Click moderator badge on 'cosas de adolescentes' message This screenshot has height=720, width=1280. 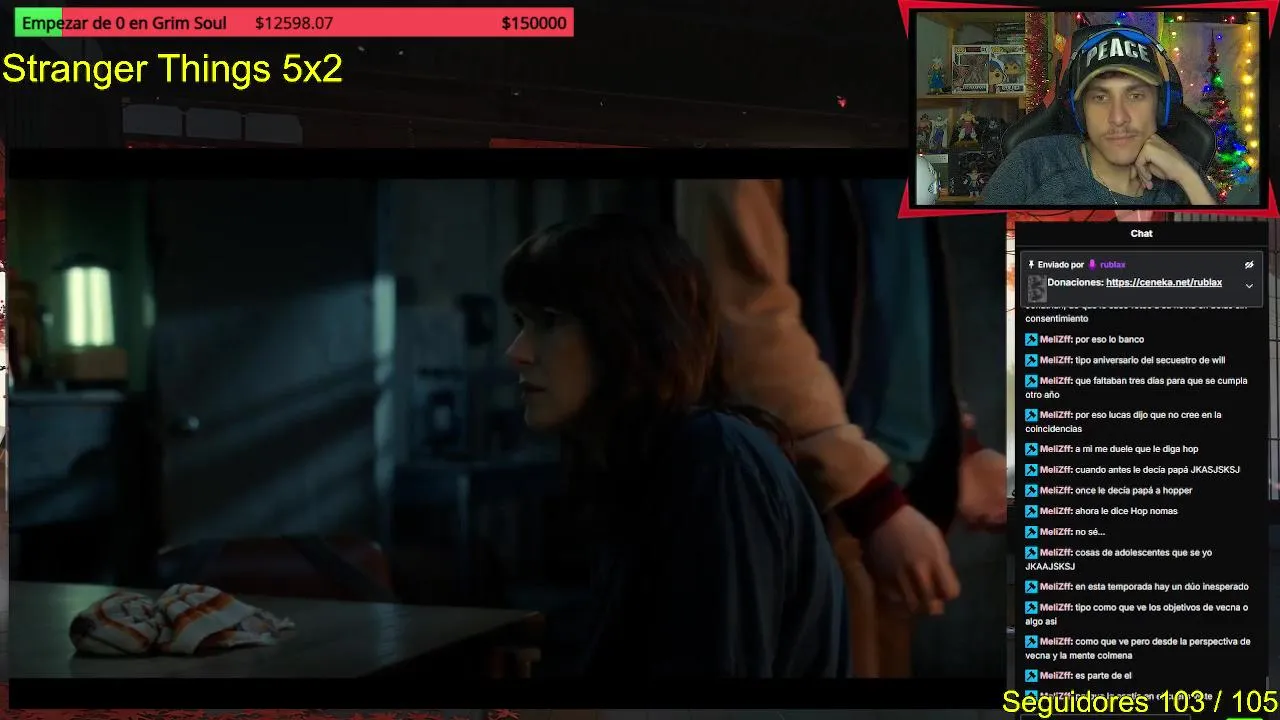[x=1031, y=553]
